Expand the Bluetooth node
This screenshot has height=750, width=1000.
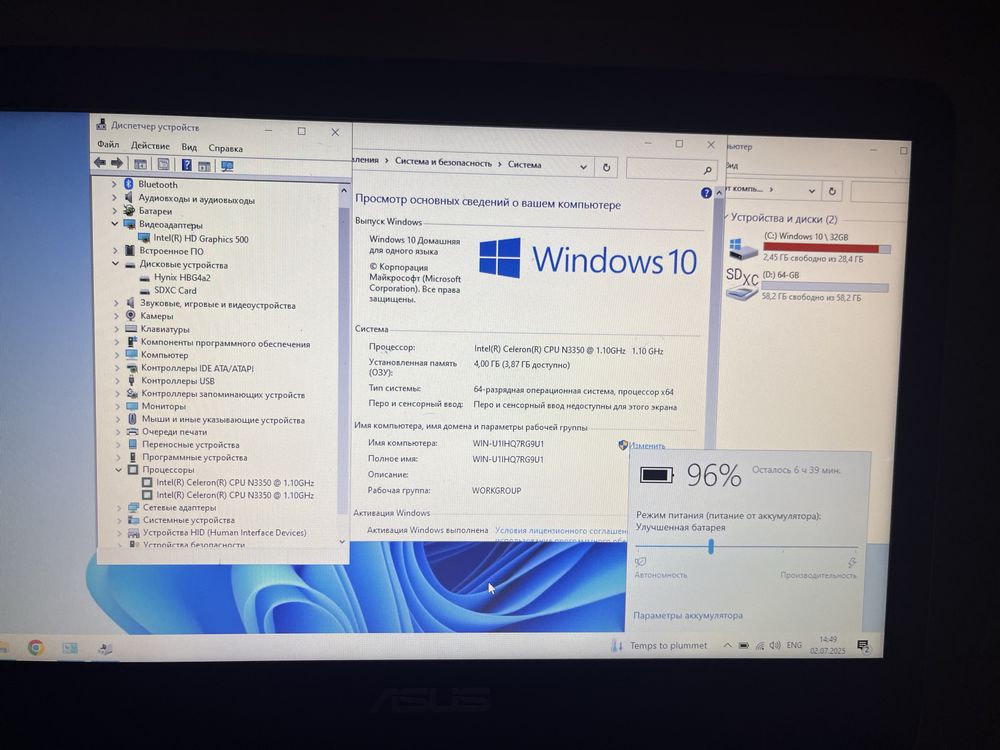[x=114, y=184]
